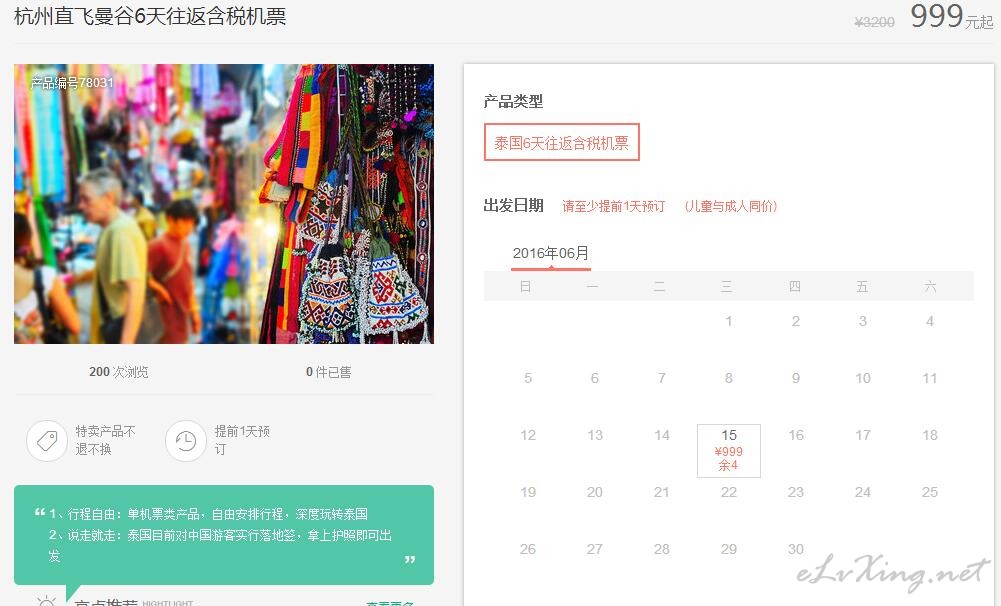Viewport: 1001px width, 606px height.
Task: Select date 16 in the June calendar
Action: click(795, 435)
